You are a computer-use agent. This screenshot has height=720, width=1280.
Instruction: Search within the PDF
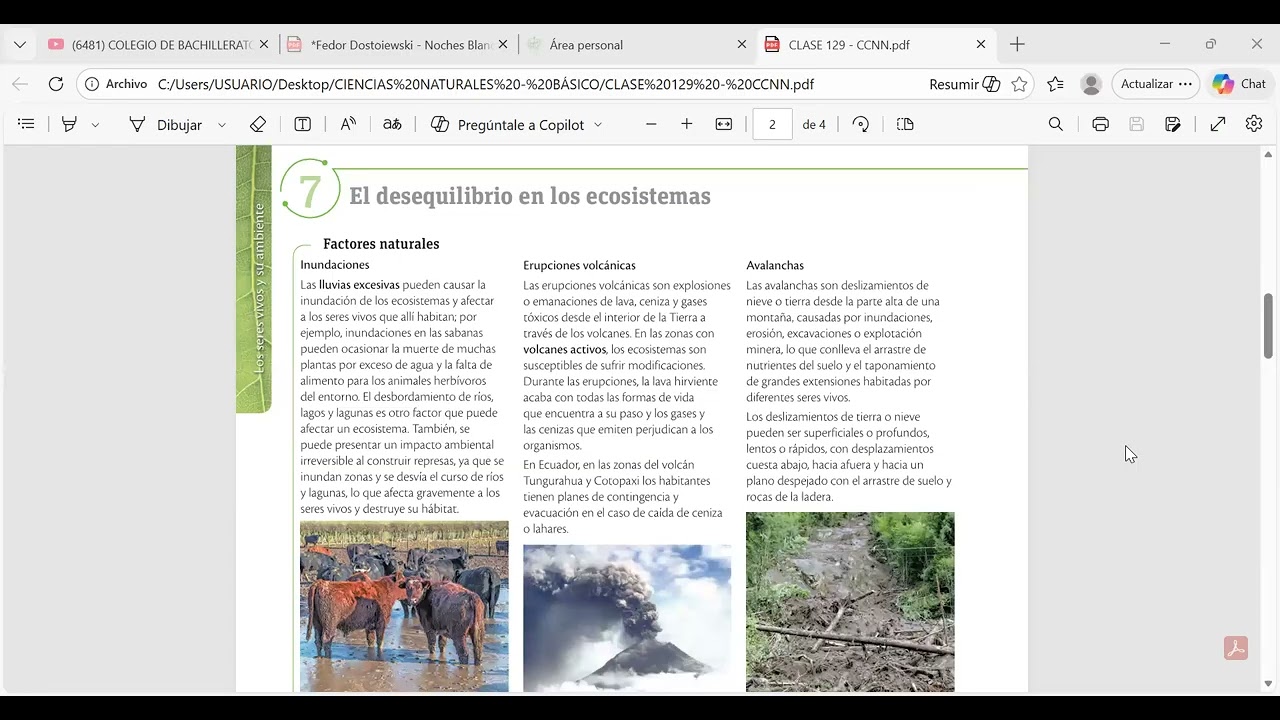[1056, 124]
